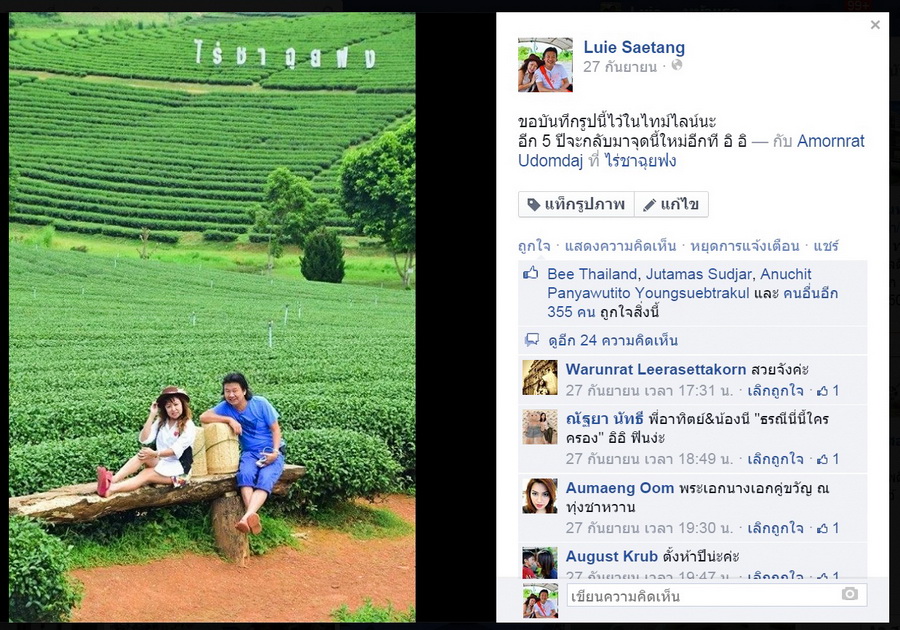Image resolution: width=900 pixels, height=630 pixels.
Task: Click thumbs-up icon on Aumaeng Oom's comment
Action: click(x=823, y=528)
